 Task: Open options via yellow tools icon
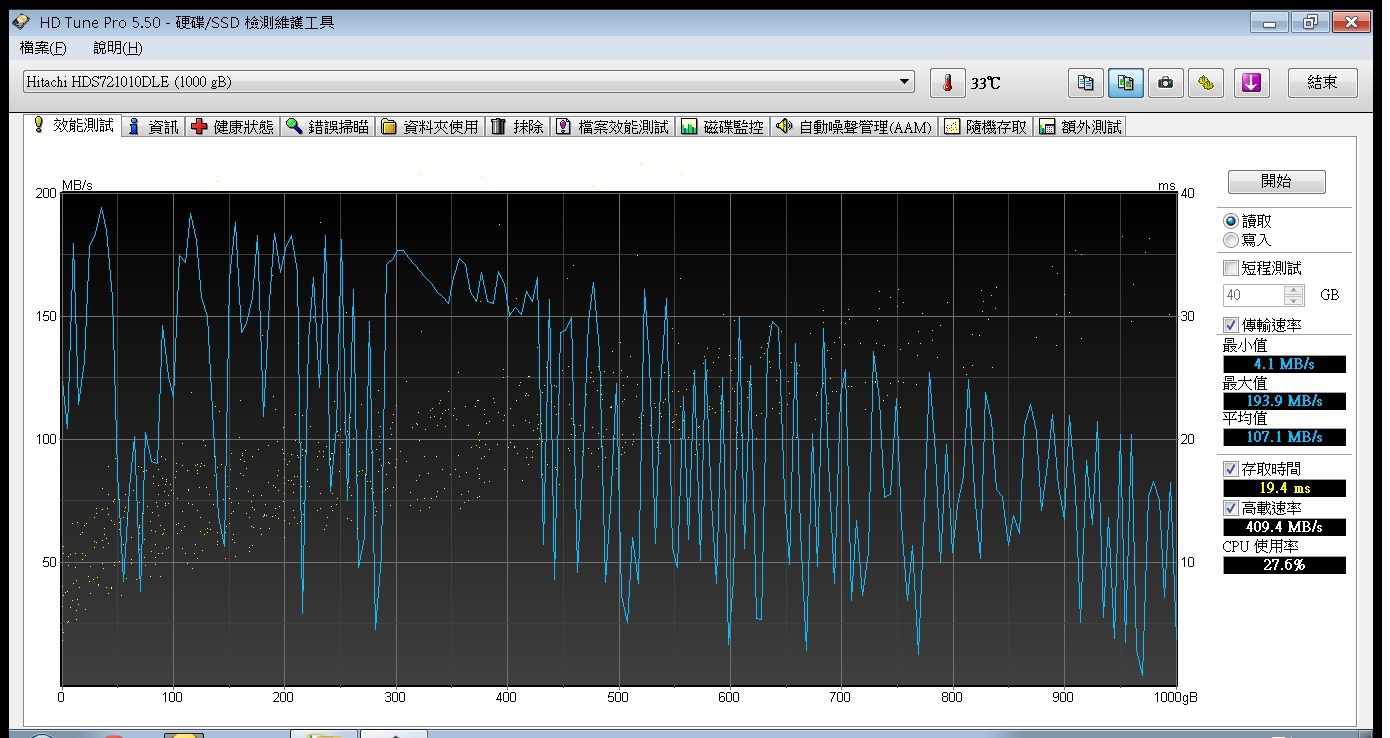1206,83
